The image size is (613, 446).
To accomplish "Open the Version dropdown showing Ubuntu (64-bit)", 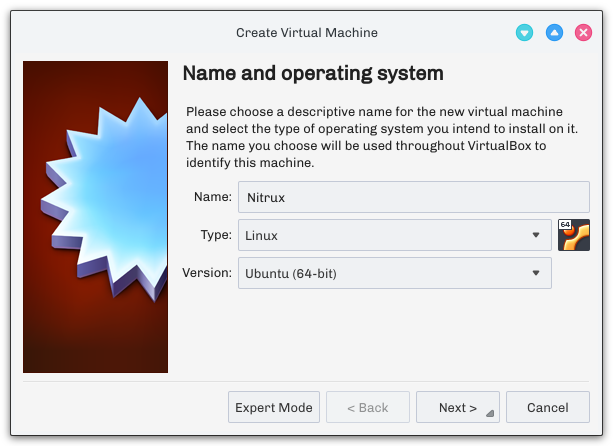I will (x=395, y=273).
